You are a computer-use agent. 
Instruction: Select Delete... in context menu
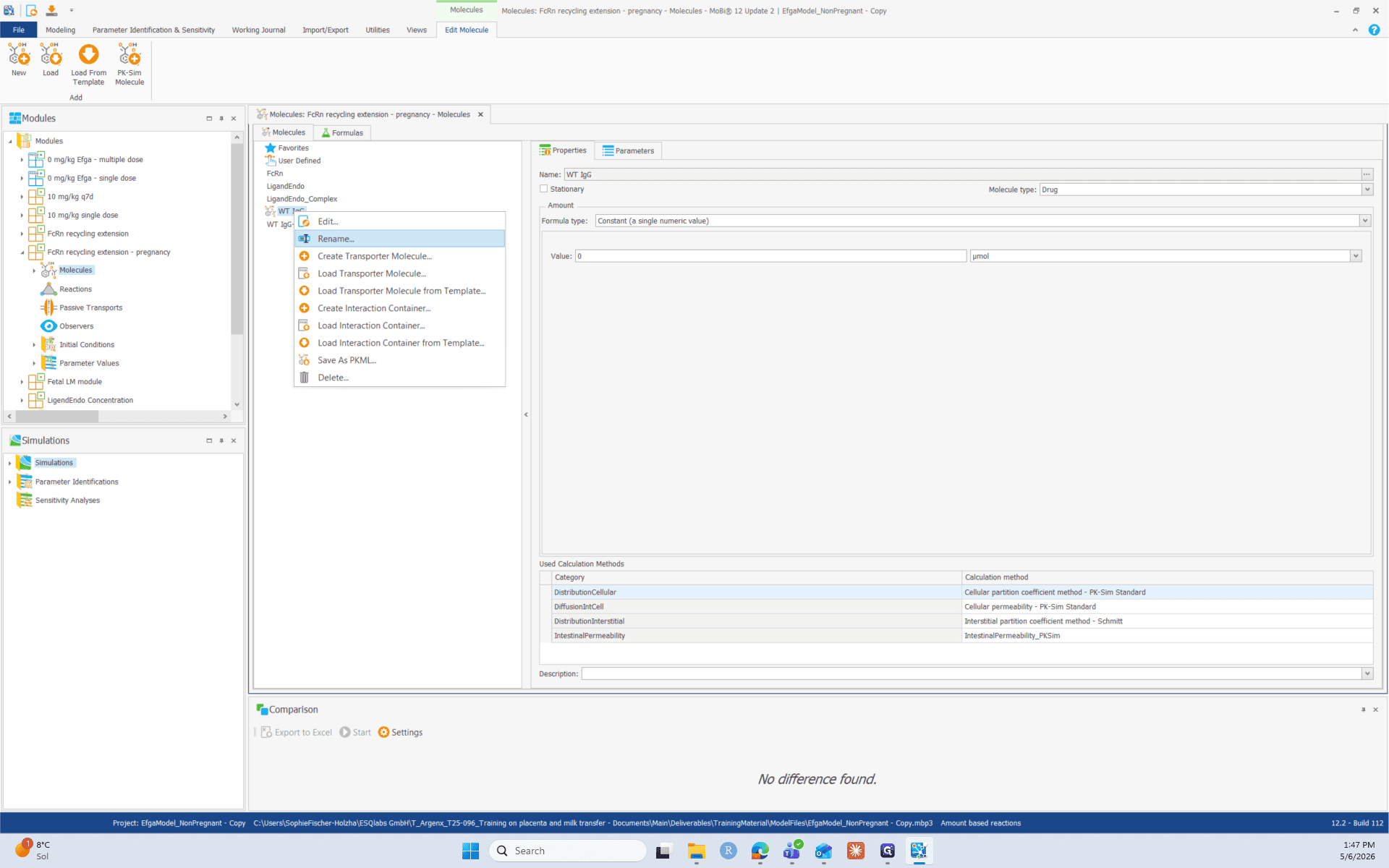(399, 378)
